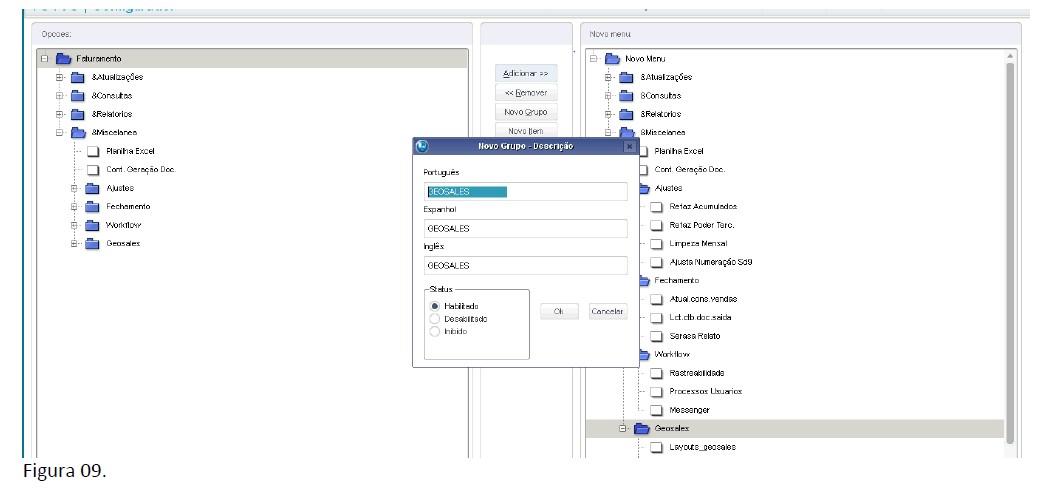Expand Fechamento in the Opções tree

74,207
